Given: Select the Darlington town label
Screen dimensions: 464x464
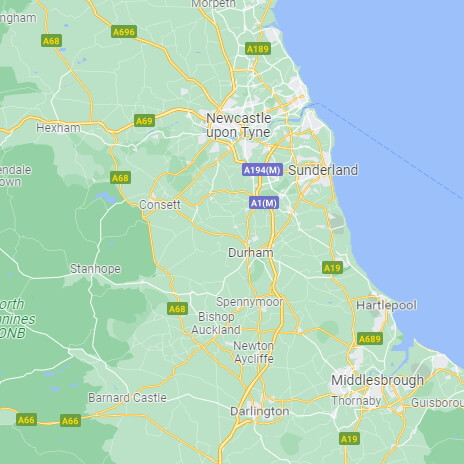Looking at the screenshot, I should [260, 411].
